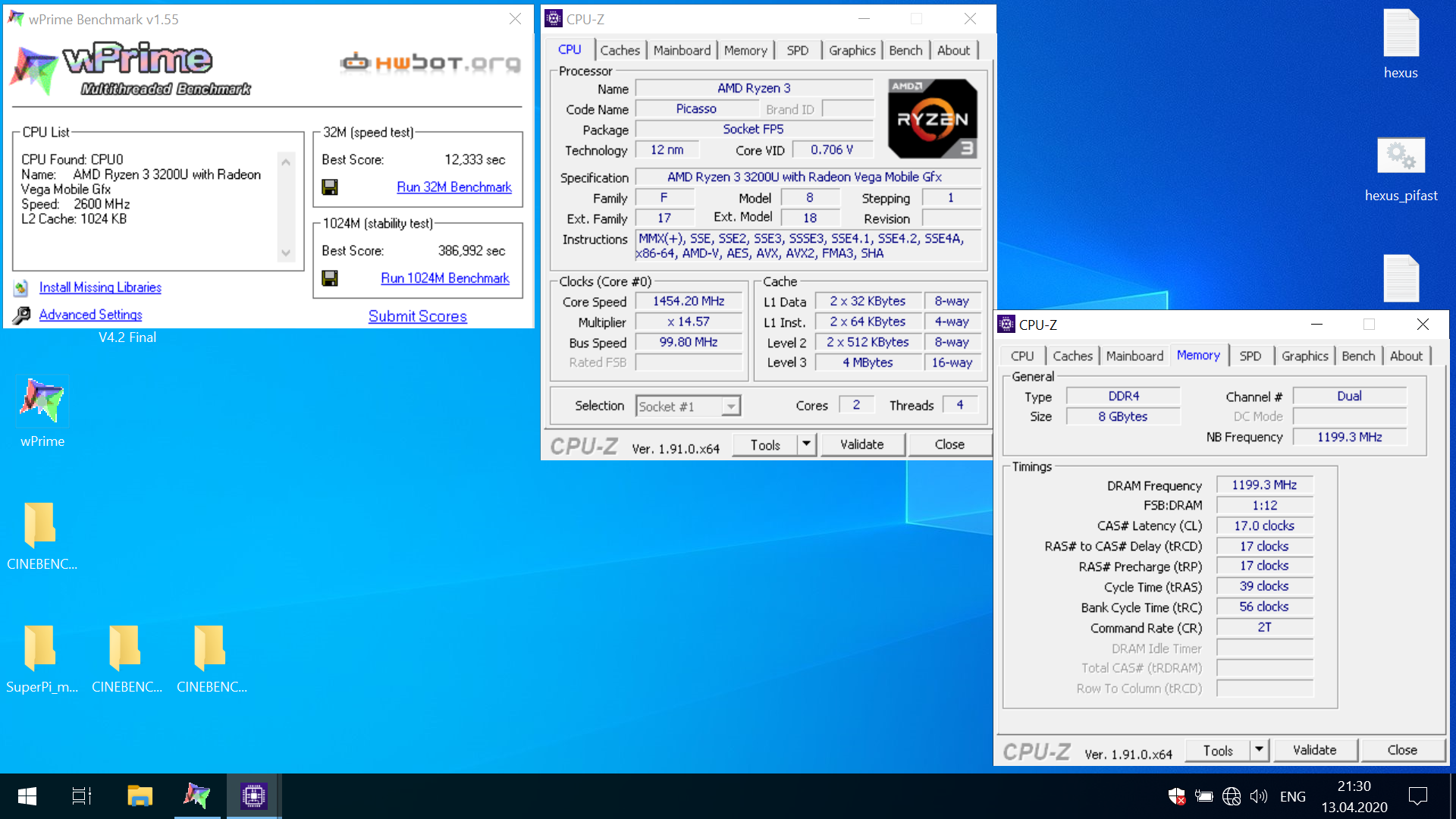The height and width of the screenshot is (819, 1456).
Task: Click the DRAM Frequency value 1199.3 MHz
Action: click(x=1264, y=485)
